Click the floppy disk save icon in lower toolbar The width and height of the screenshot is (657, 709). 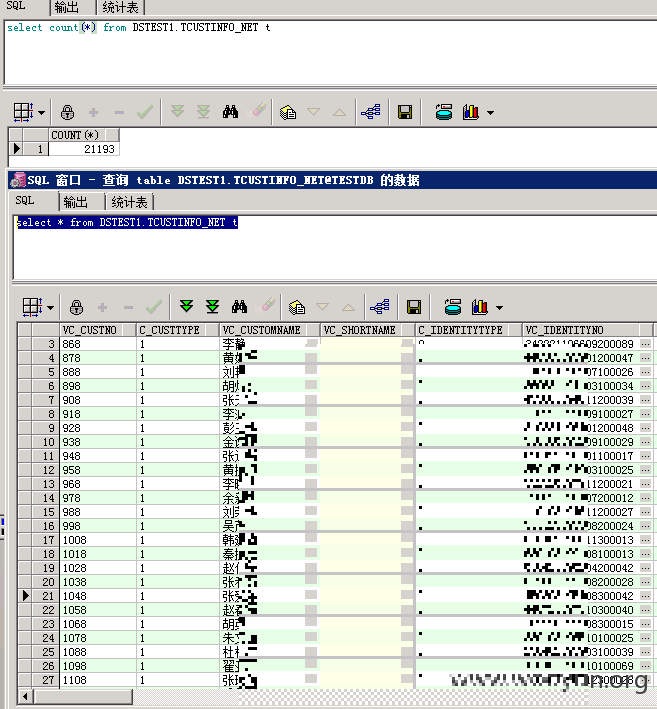tap(414, 307)
